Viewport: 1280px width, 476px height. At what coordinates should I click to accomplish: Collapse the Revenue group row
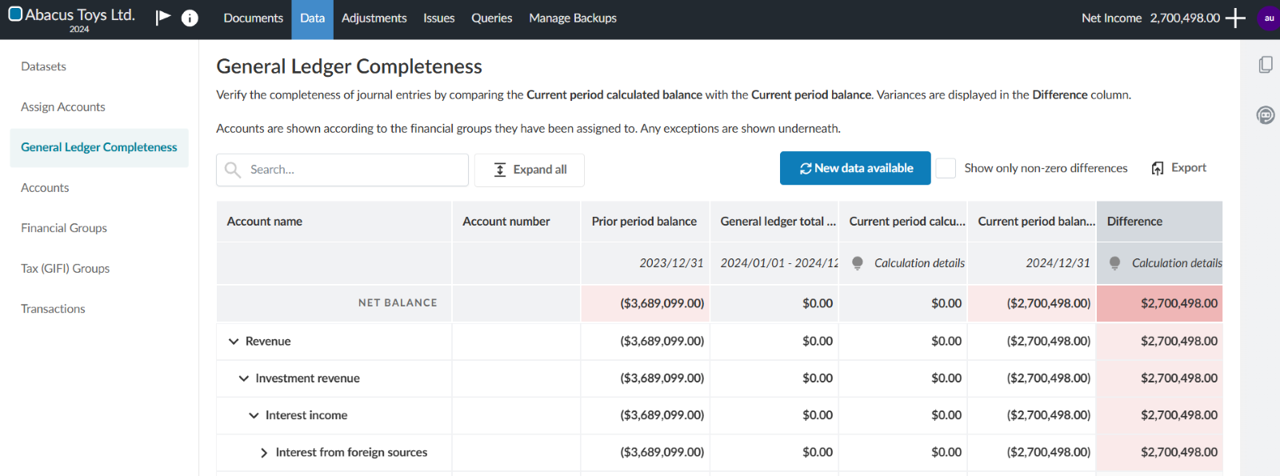[x=234, y=342]
